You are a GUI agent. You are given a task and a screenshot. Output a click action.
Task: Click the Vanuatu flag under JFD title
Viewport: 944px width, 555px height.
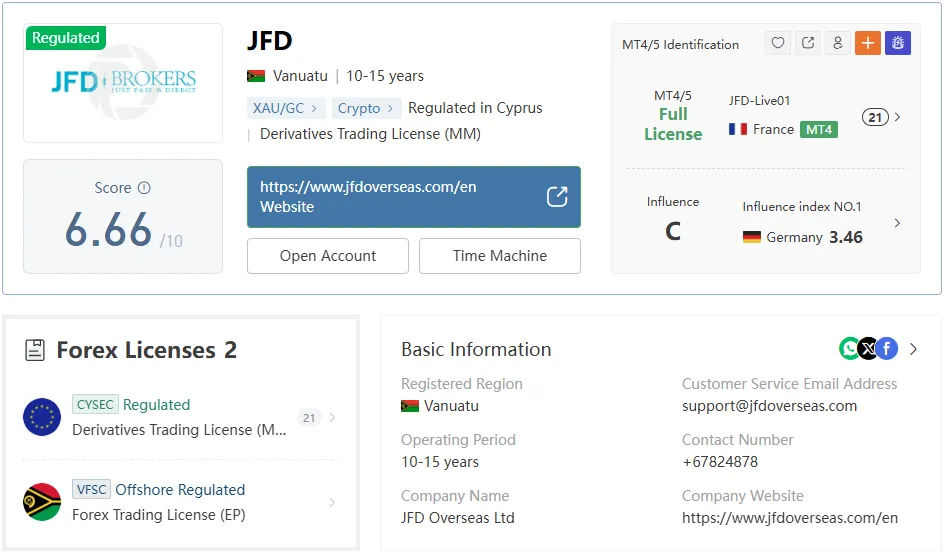(x=256, y=76)
